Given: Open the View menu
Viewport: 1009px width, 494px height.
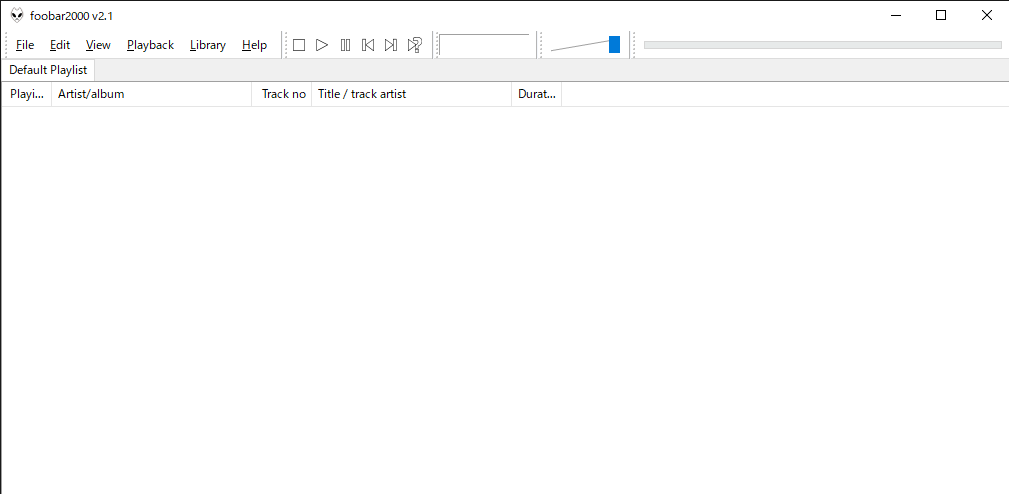Looking at the screenshot, I should (x=98, y=45).
